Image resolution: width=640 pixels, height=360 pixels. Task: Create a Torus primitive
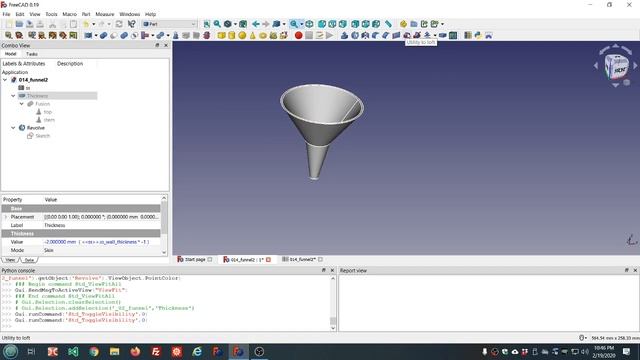click(262, 36)
